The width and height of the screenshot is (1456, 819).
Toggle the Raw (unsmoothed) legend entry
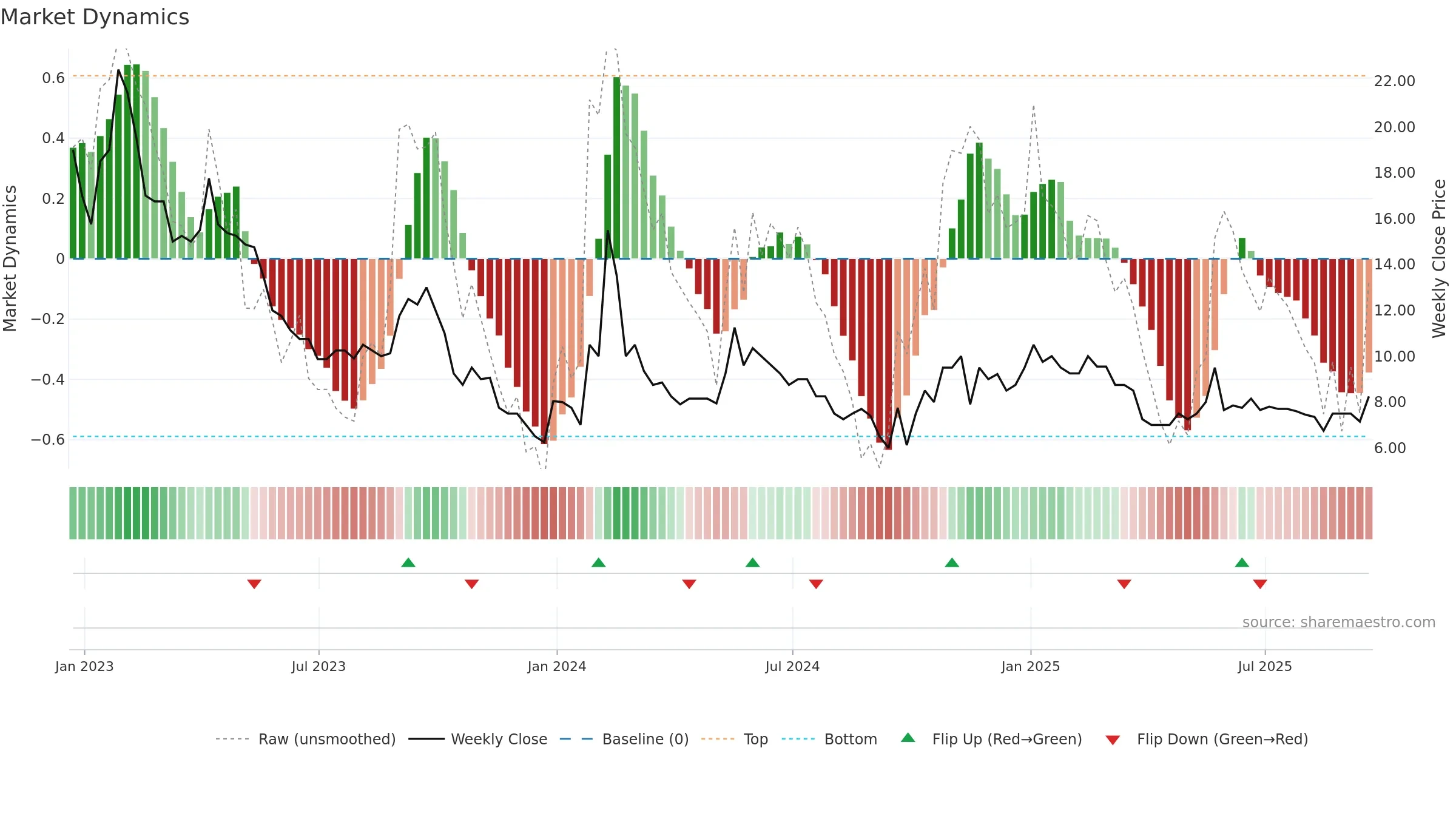pos(306,739)
